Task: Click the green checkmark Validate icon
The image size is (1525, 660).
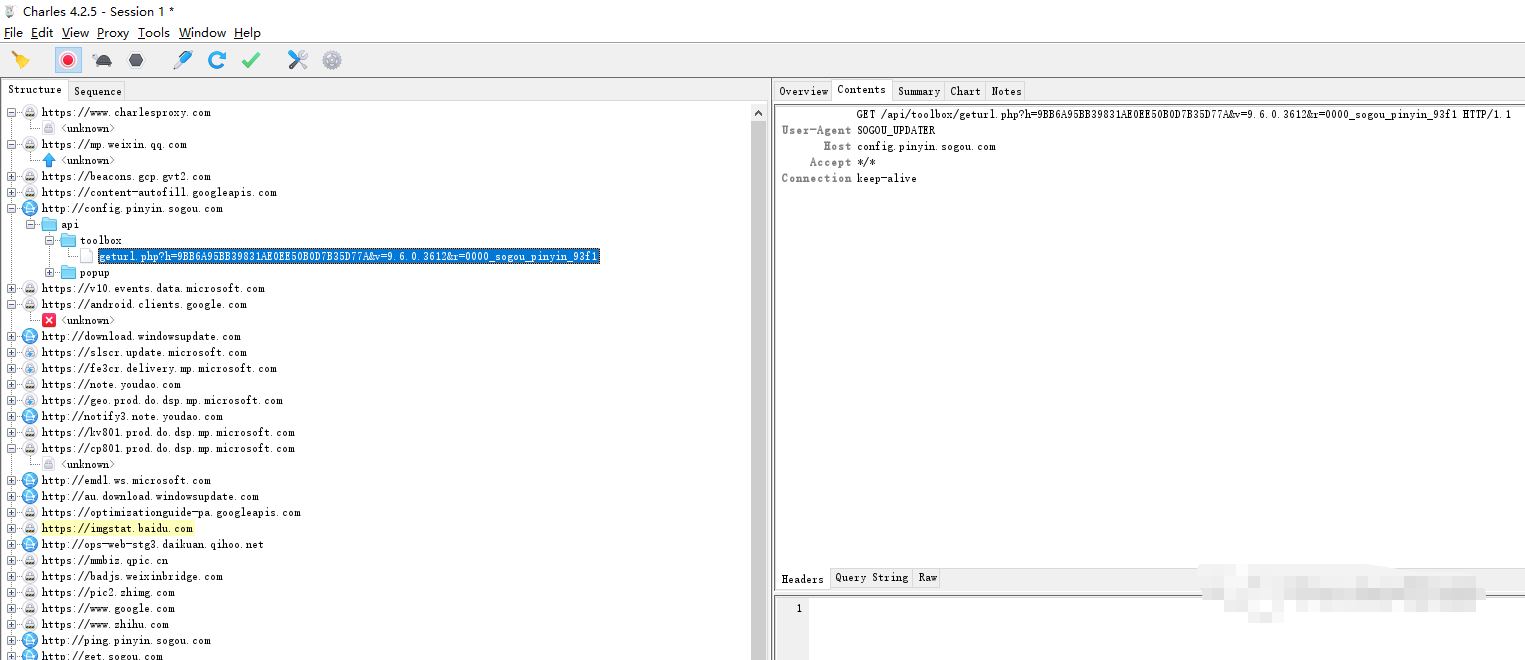Action: (250, 60)
